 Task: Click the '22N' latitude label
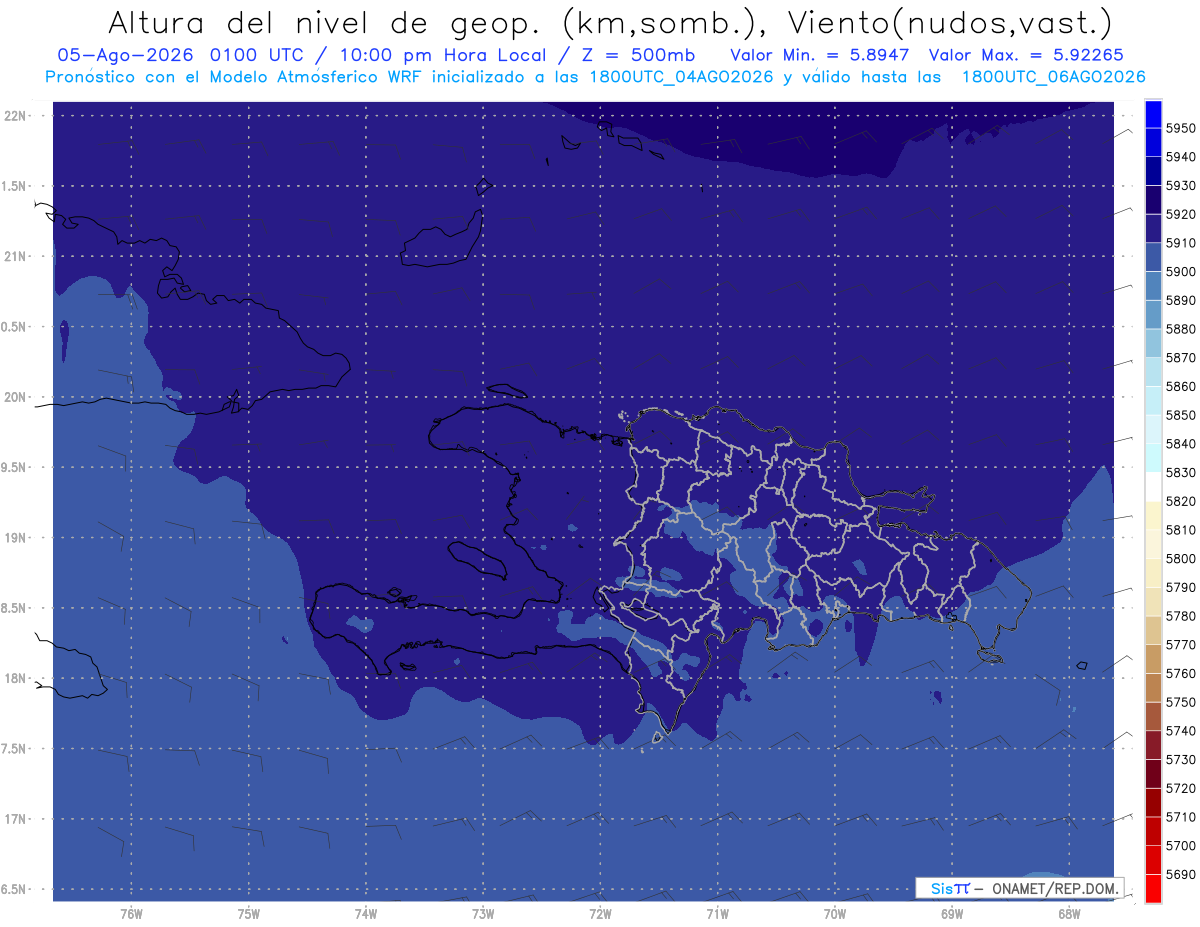pyautogui.click(x=15, y=115)
